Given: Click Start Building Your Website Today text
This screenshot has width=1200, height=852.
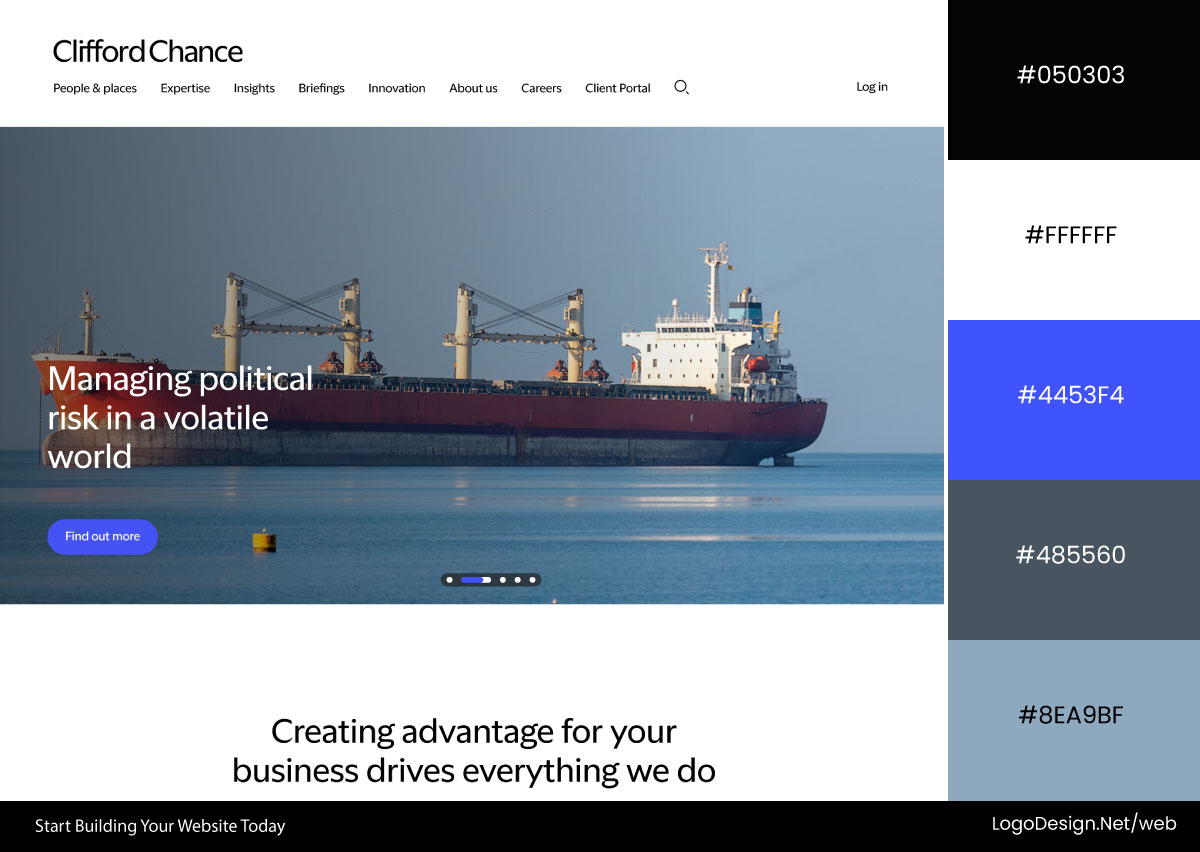Looking at the screenshot, I should (x=160, y=826).
